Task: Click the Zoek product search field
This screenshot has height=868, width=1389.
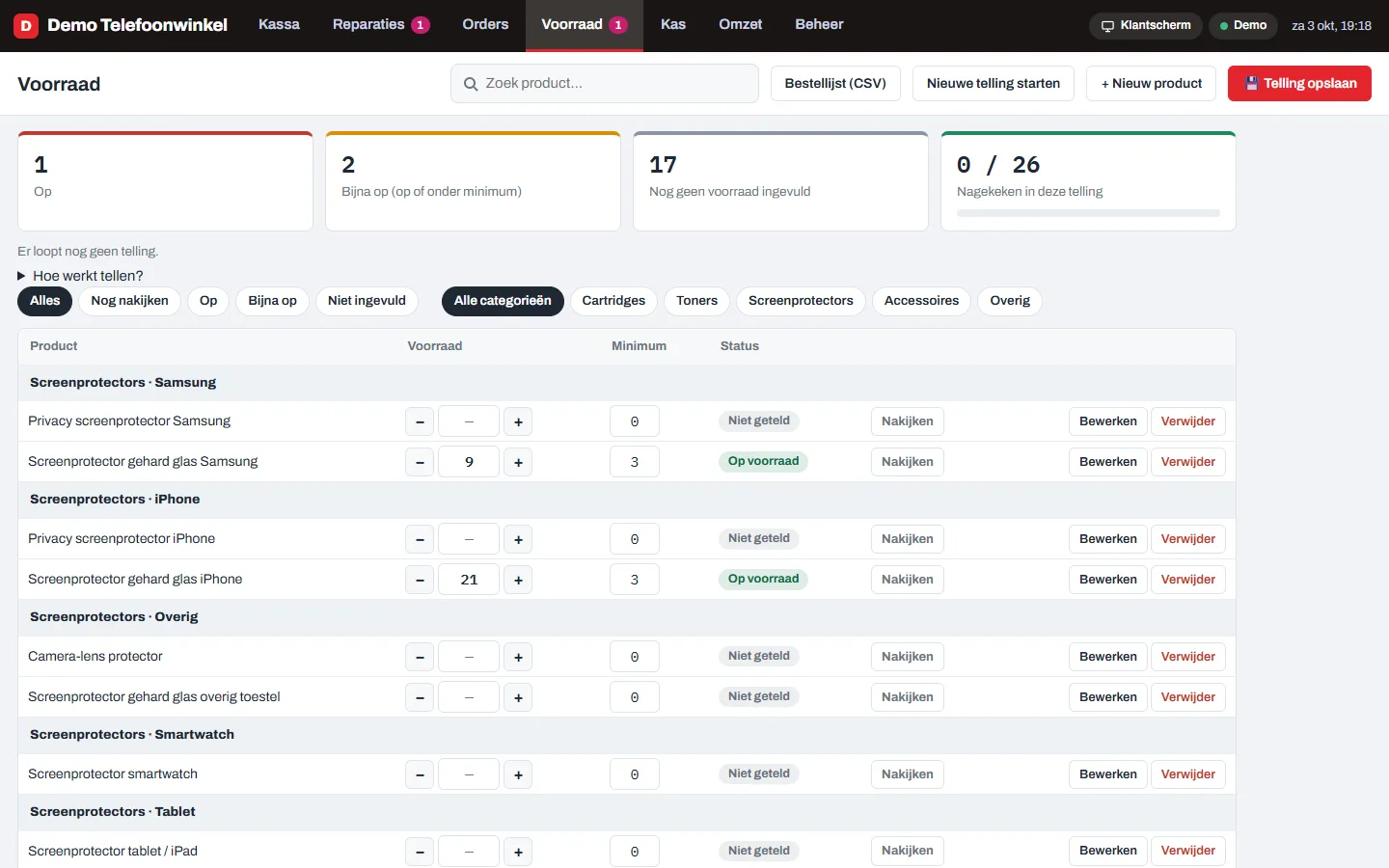Action: point(605,84)
